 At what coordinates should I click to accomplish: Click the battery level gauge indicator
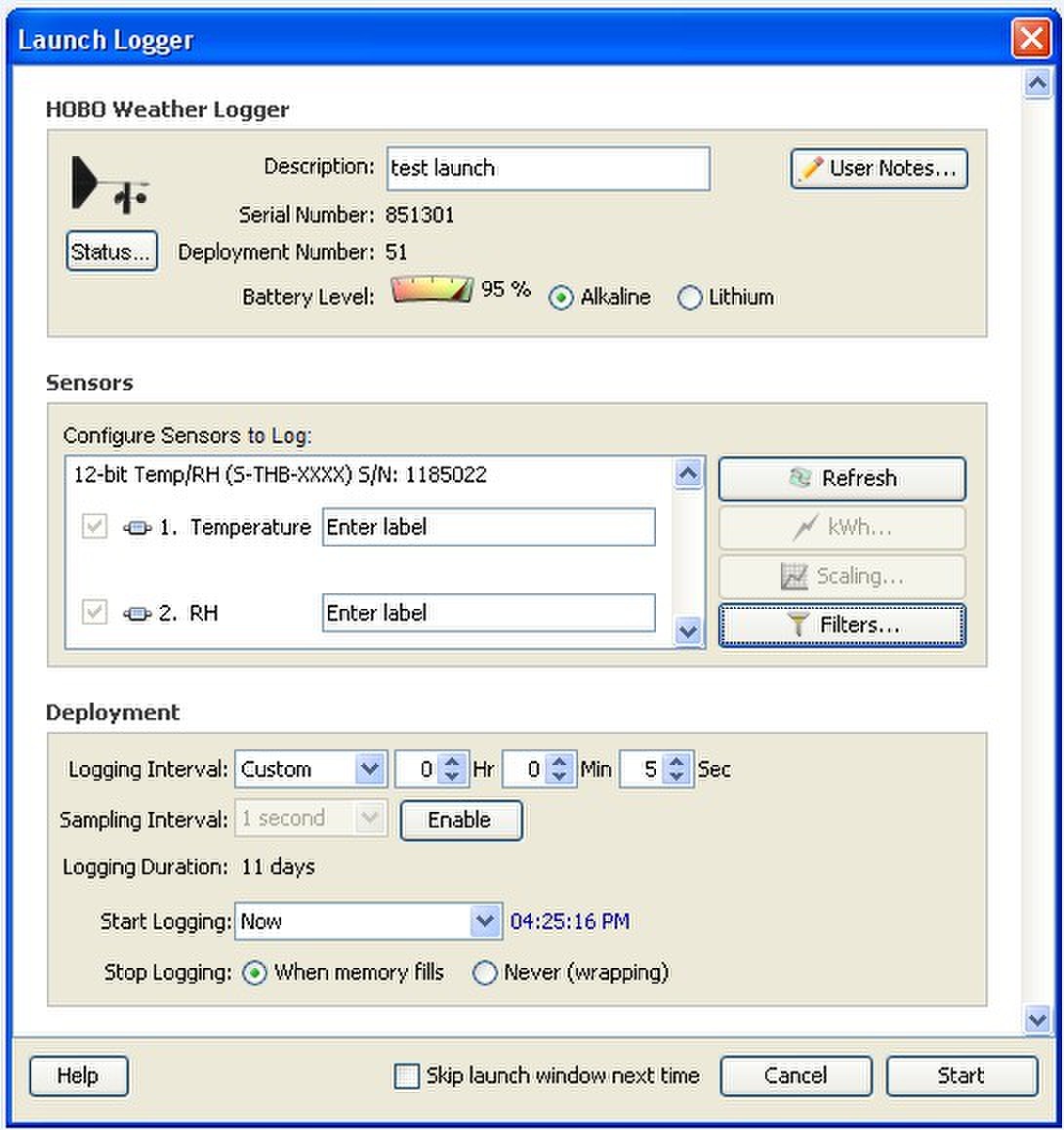[x=430, y=291]
